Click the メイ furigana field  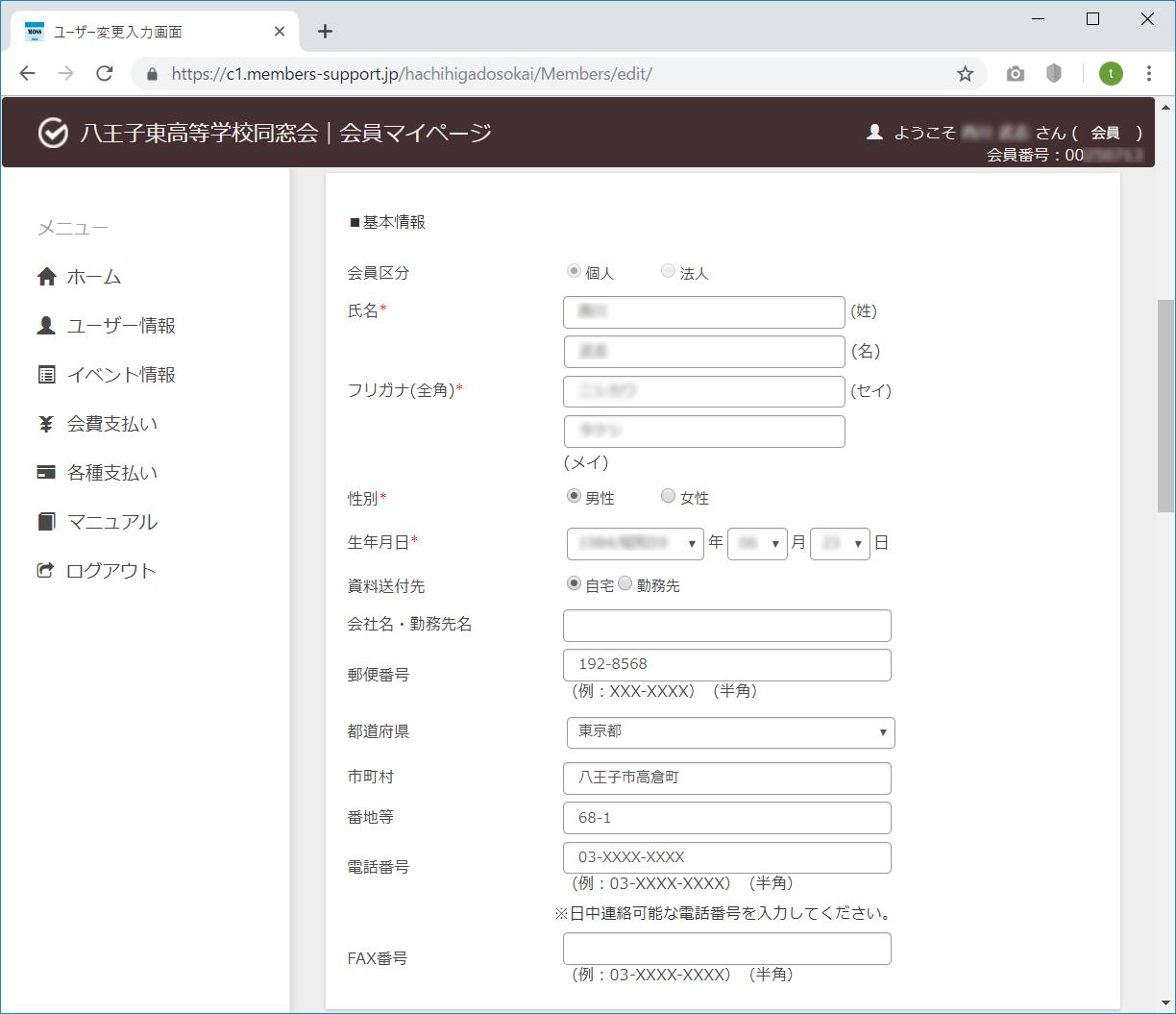pyautogui.click(x=704, y=432)
